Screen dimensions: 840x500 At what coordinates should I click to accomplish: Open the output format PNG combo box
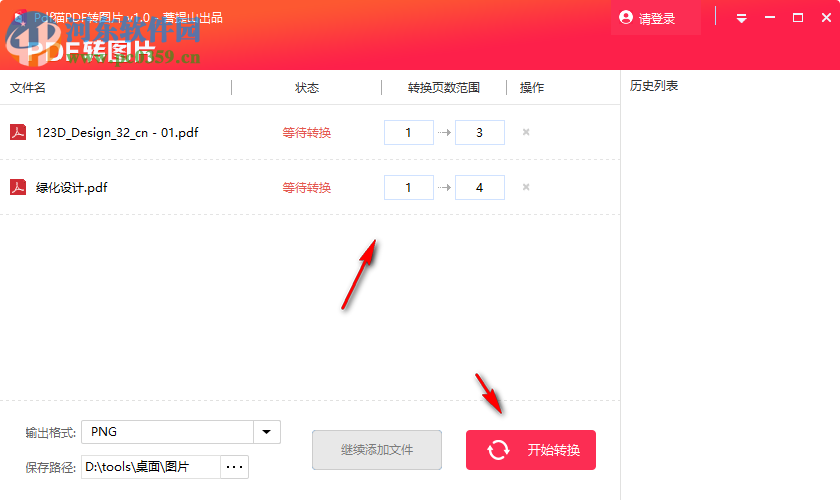pyautogui.click(x=181, y=432)
